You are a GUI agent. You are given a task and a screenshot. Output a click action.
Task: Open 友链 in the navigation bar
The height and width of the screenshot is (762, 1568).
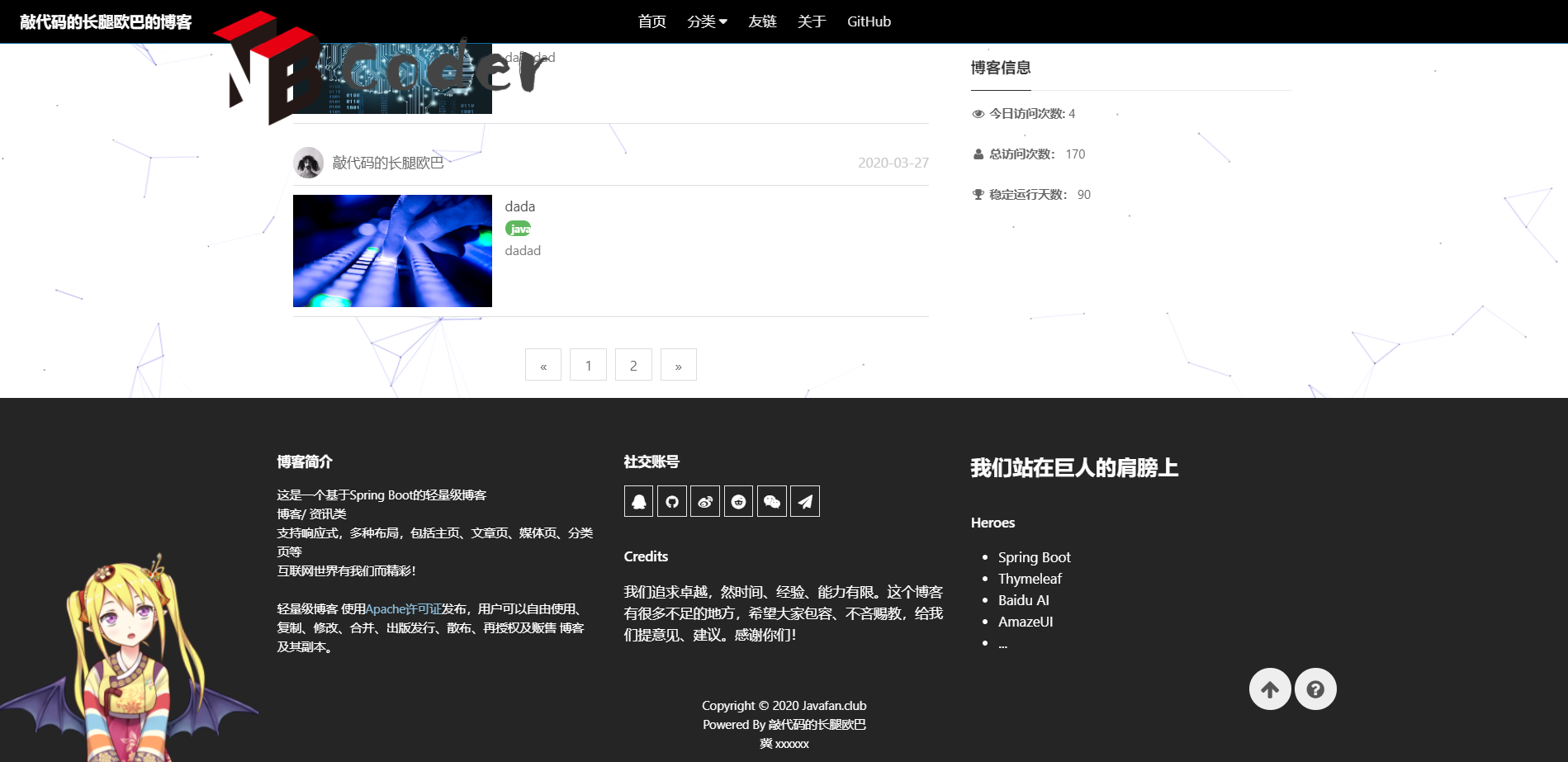click(762, 21)
